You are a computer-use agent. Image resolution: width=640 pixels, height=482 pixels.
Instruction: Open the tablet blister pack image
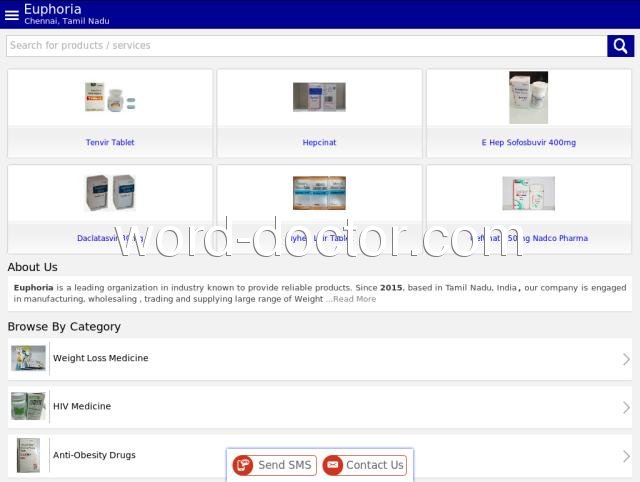[319, 193]
